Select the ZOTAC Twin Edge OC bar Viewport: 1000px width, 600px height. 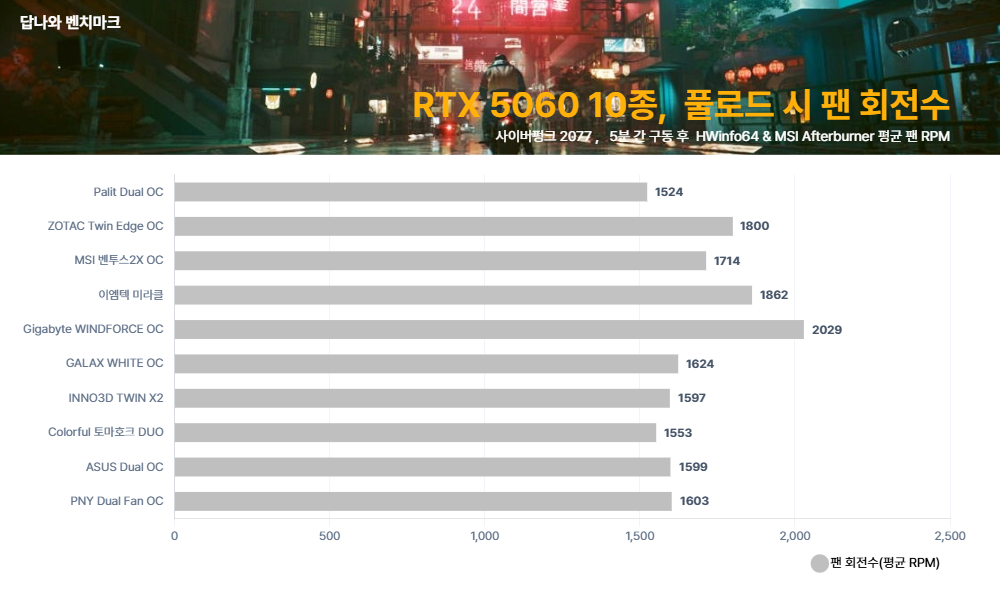point(453,226)
